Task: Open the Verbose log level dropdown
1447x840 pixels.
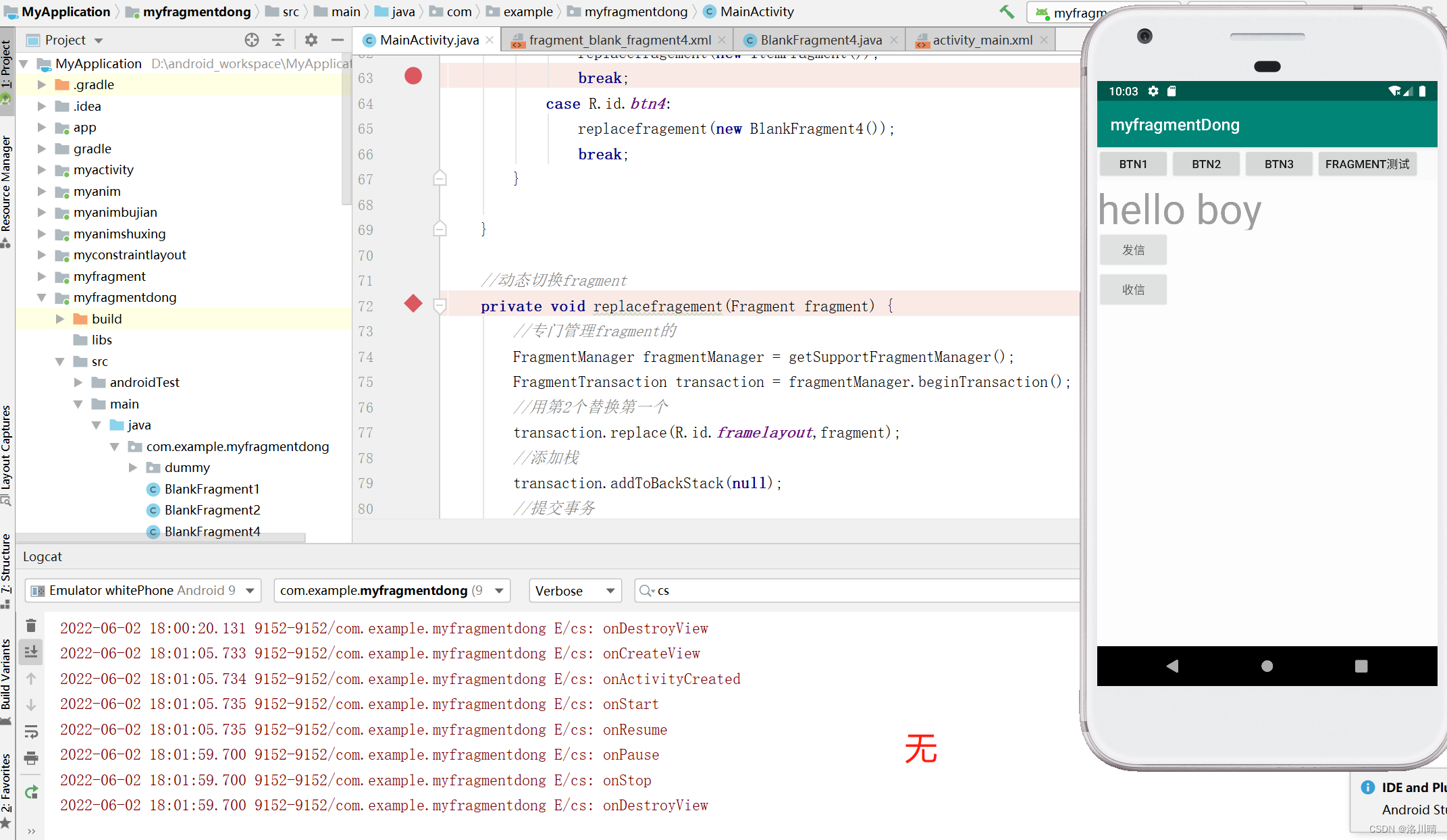Action: click(575, 591)
